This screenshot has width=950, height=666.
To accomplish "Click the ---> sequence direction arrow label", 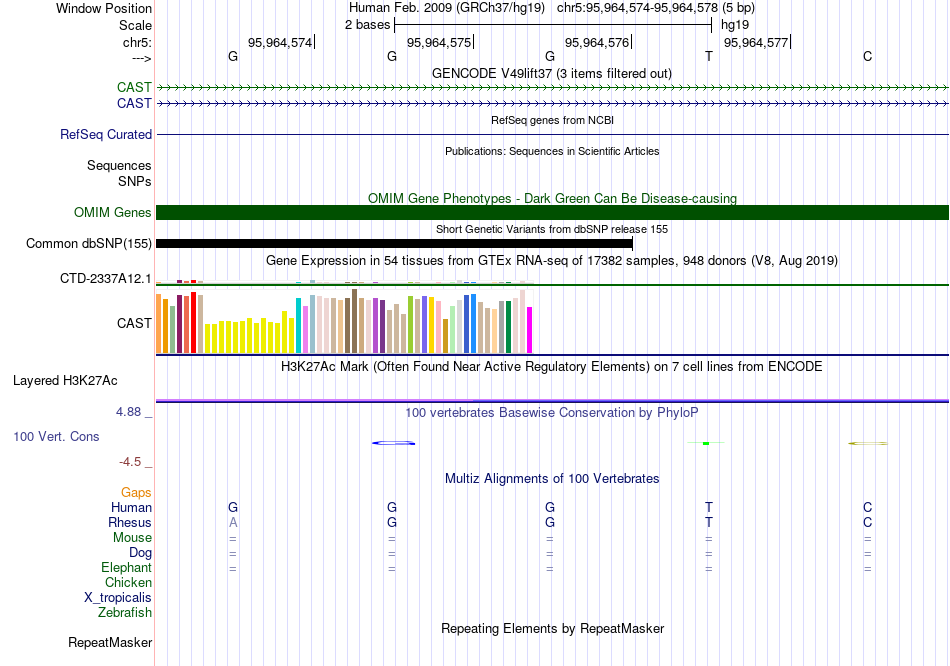I will click(142, 58).
